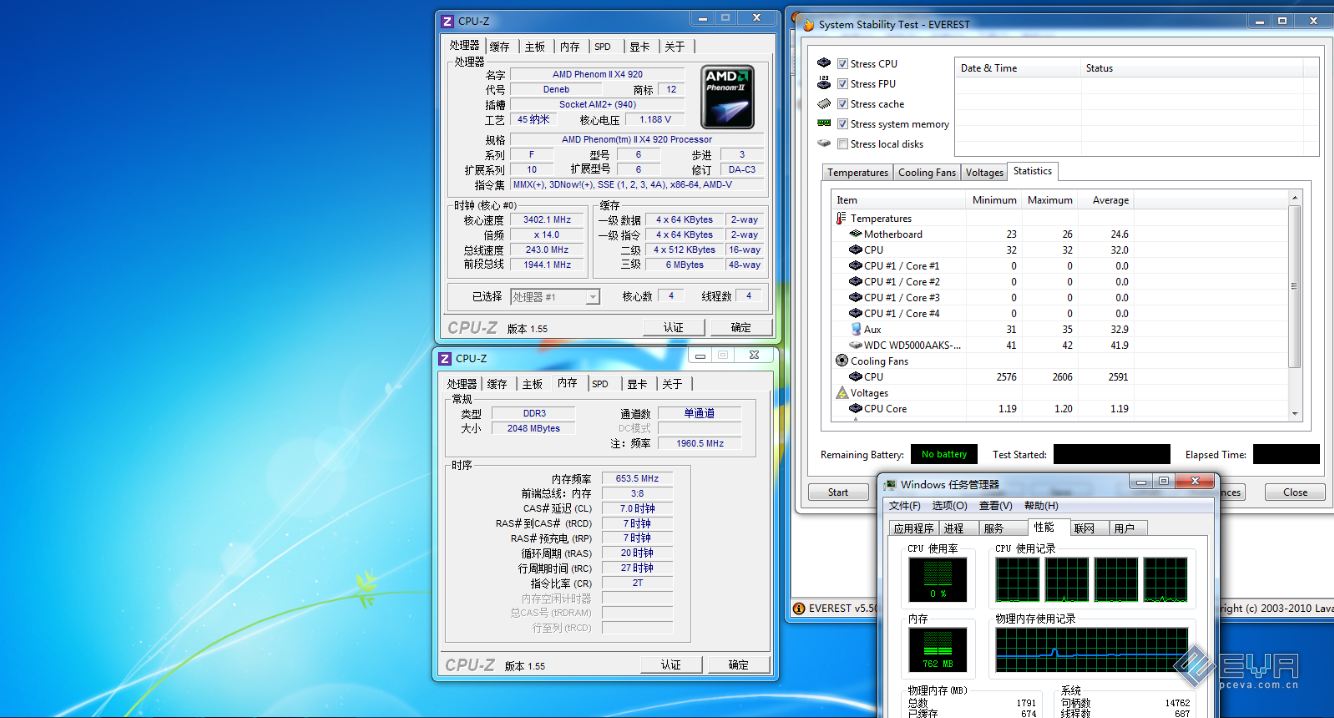Click the 1.188 V core voltage value
Screen dimensions: 1334x718
pyautogui.click(x=654, y=120)
